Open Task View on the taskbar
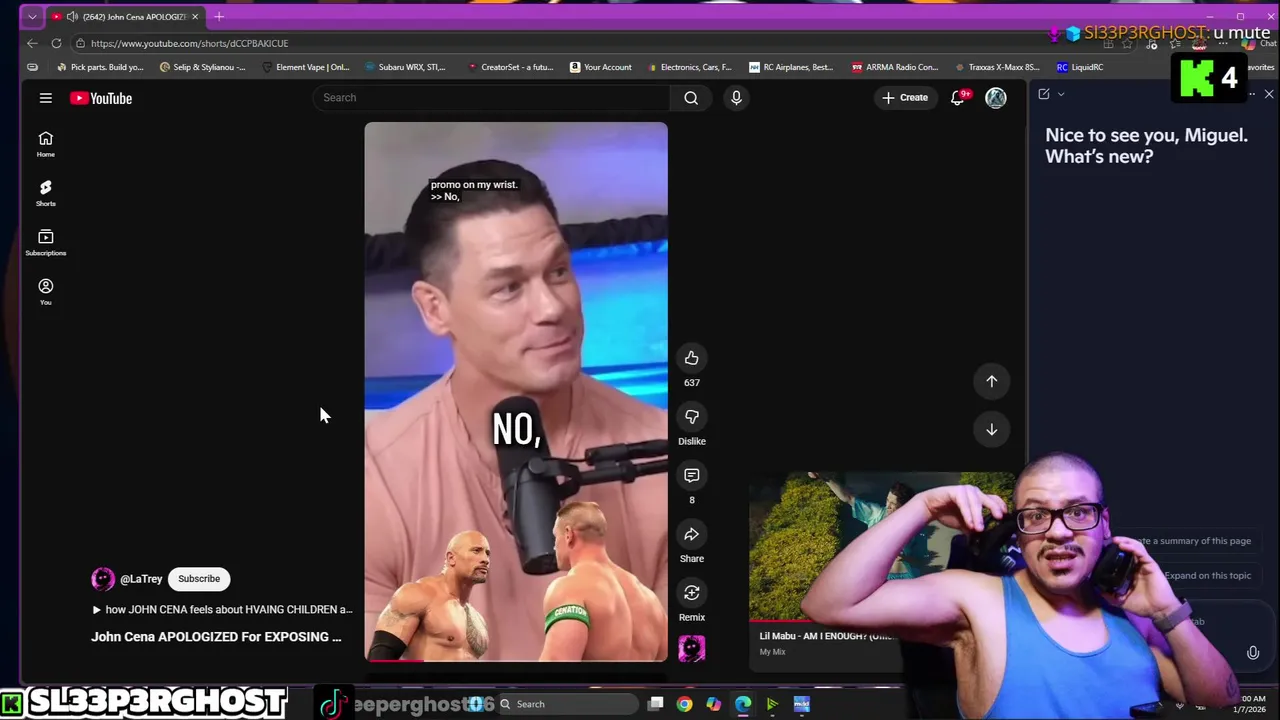Screen dimensions: 1280x720 coord(655,704)
